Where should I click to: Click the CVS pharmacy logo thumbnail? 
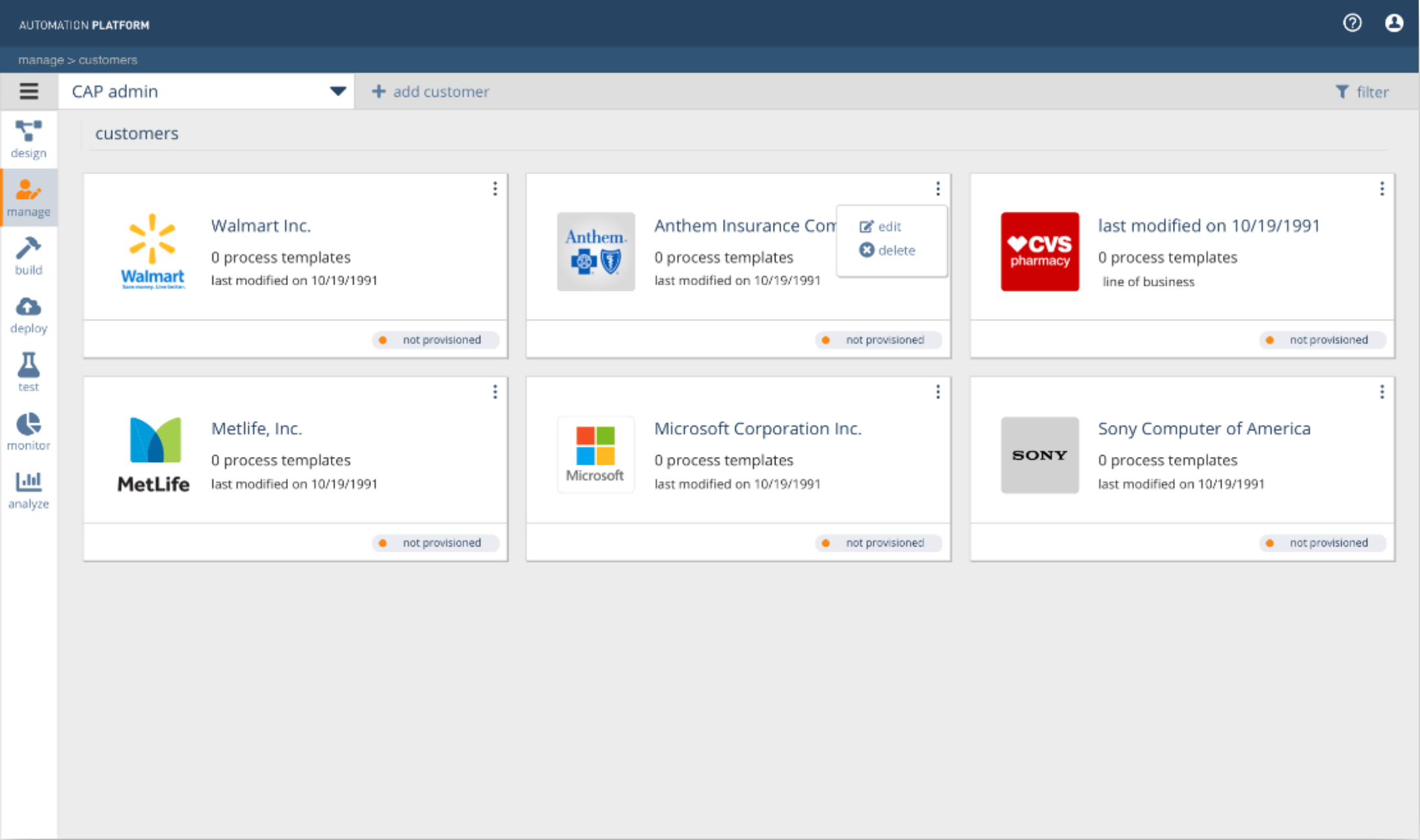pos(1040,251)
